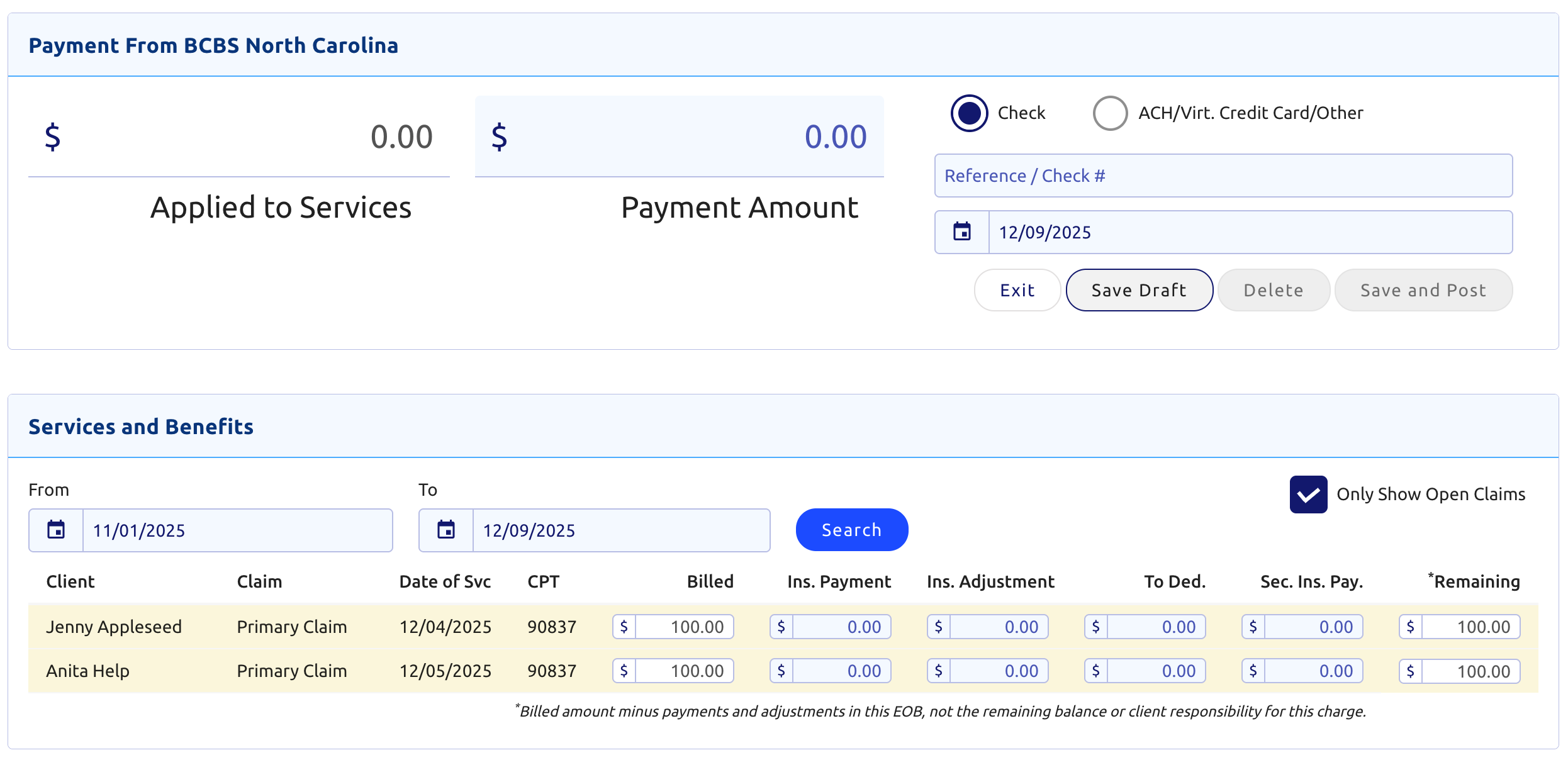Screen dimensions: 1568x760
Task: Click the Delete button
Action: pyautogui.click(x=1273, y=290)
